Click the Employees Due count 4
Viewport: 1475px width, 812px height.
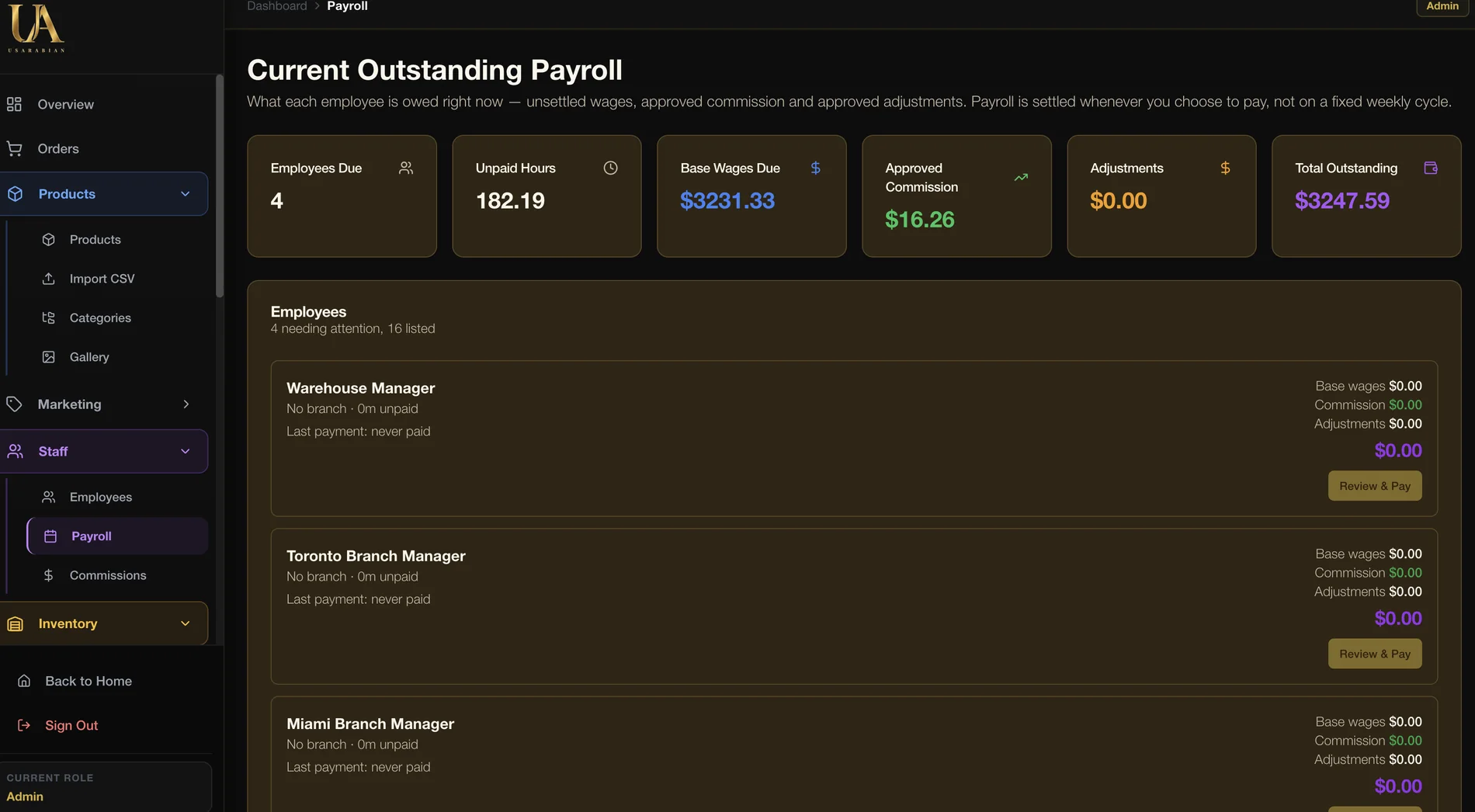[x=276, y=200]
